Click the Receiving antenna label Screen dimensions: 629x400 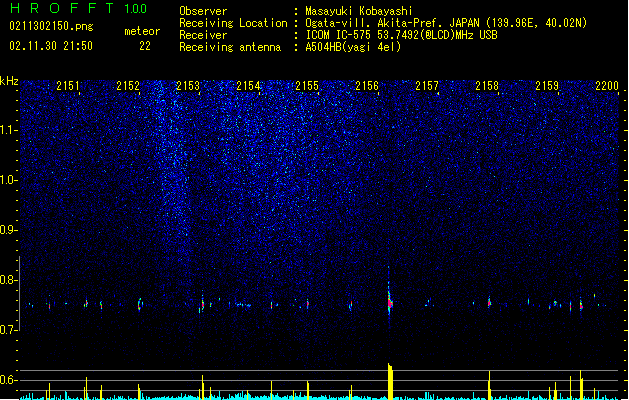[230, 47]
